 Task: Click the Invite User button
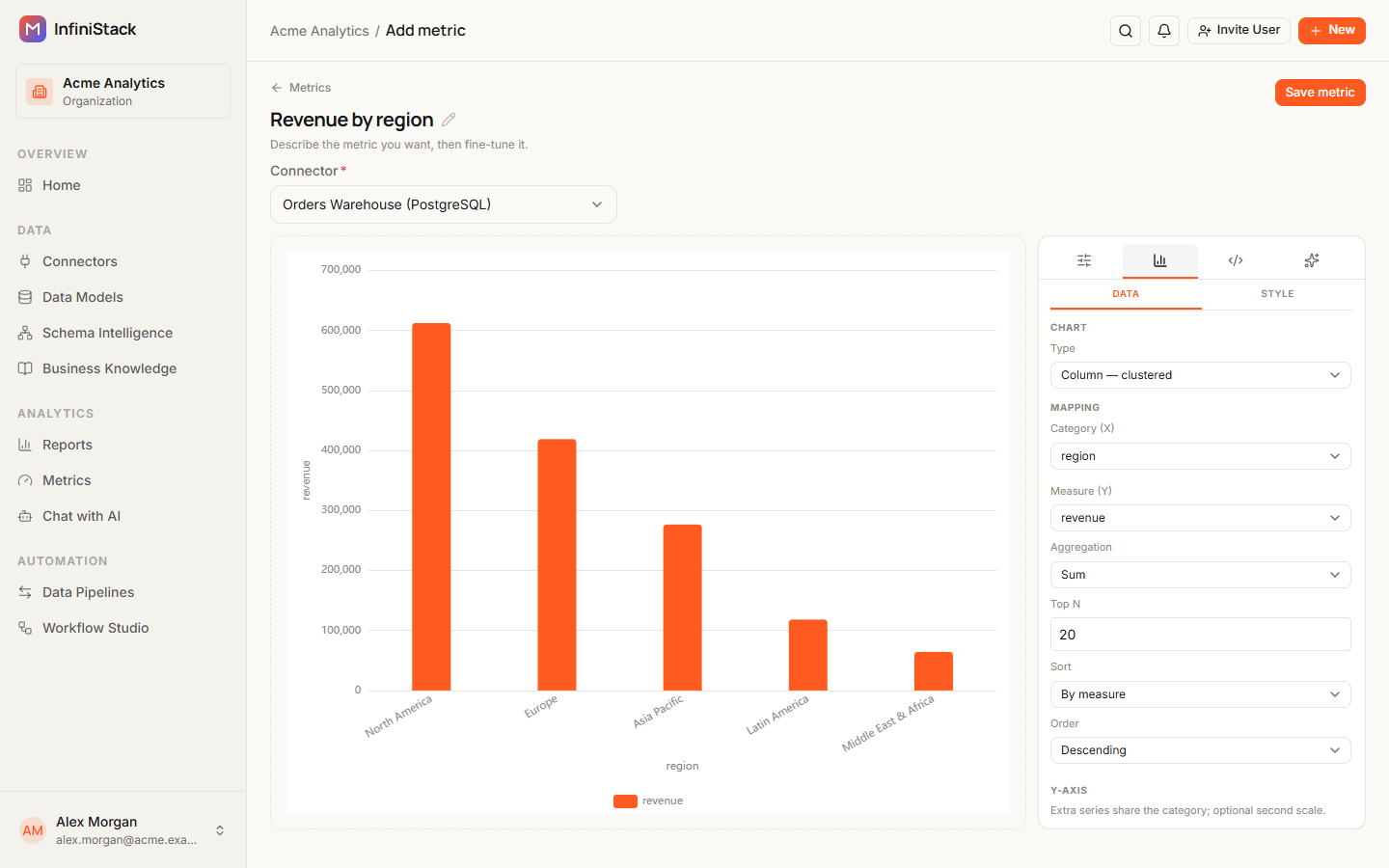1239,31
